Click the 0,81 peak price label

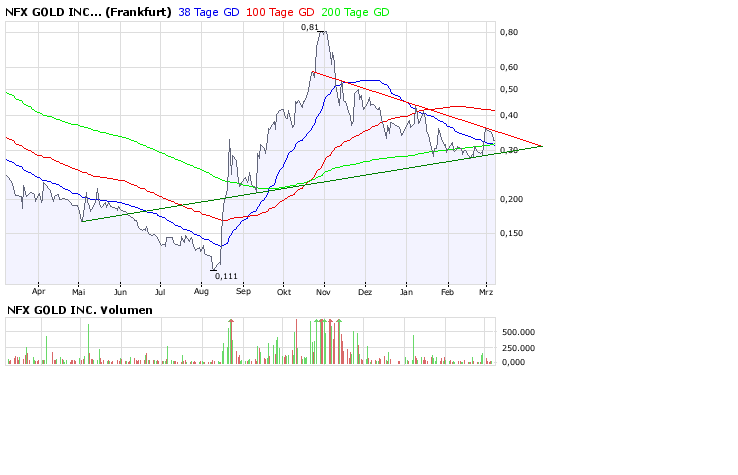point(310,27)
